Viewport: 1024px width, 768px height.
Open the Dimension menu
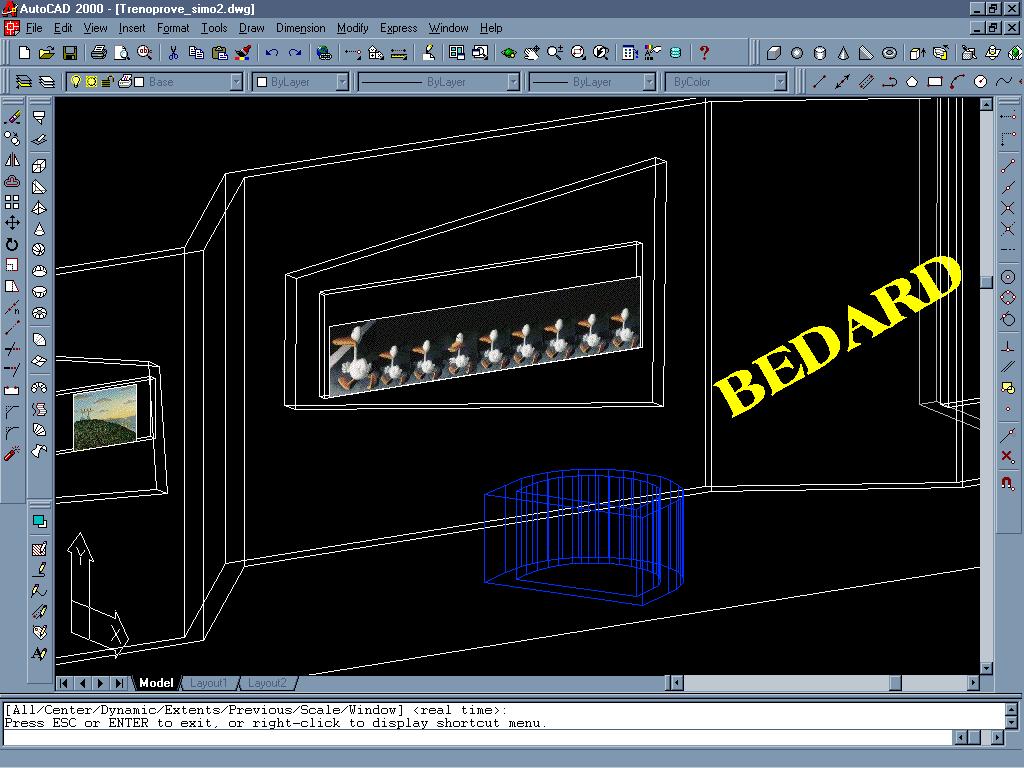(300, 28)
